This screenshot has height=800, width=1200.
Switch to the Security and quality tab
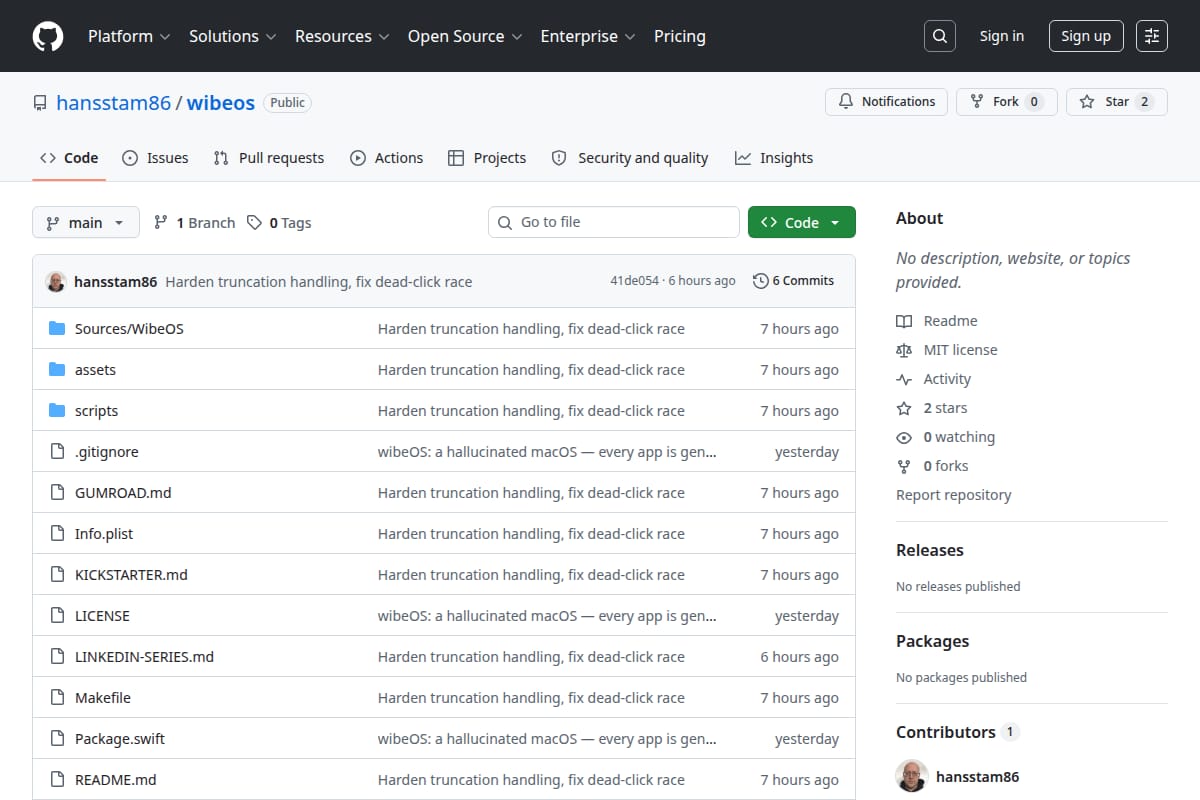[x=630, y=158]
